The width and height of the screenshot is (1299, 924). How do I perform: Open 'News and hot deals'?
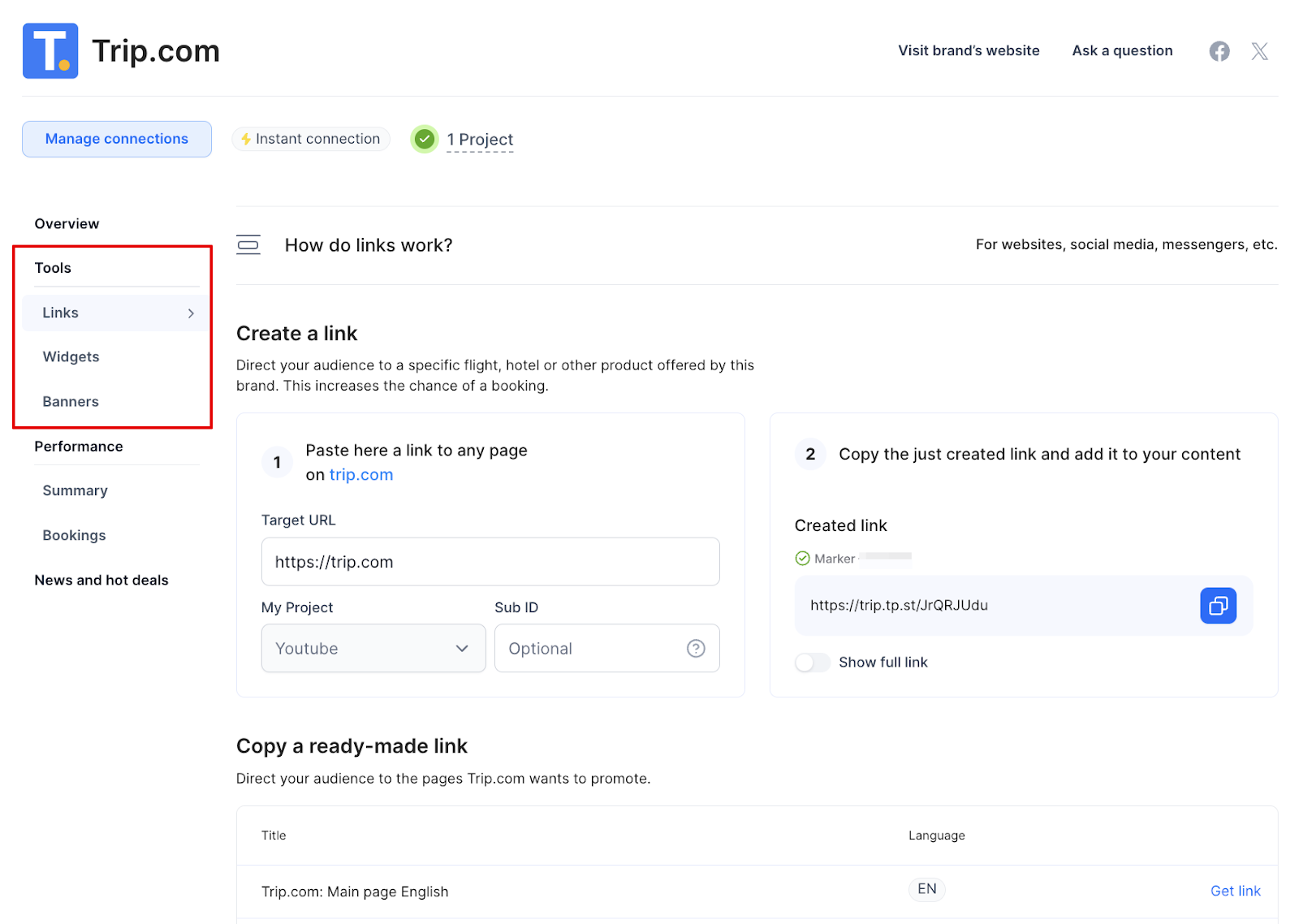tap(101, 580)
